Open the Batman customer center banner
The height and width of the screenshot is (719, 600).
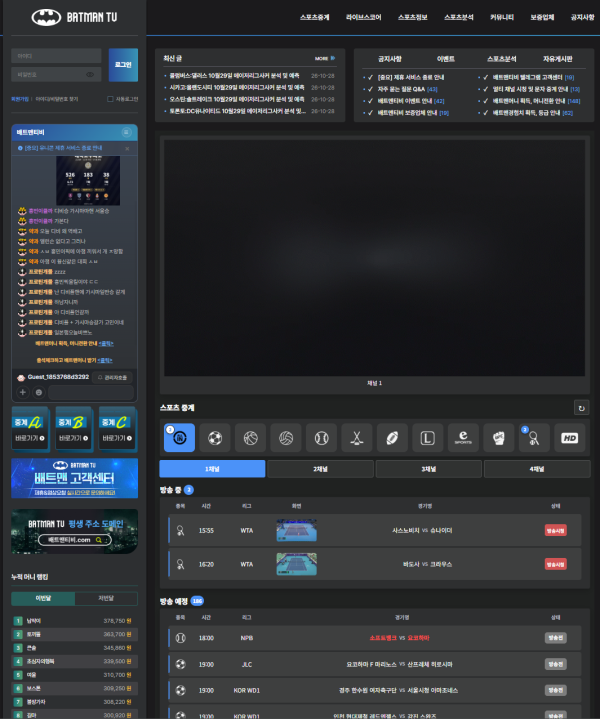[74, 478]
